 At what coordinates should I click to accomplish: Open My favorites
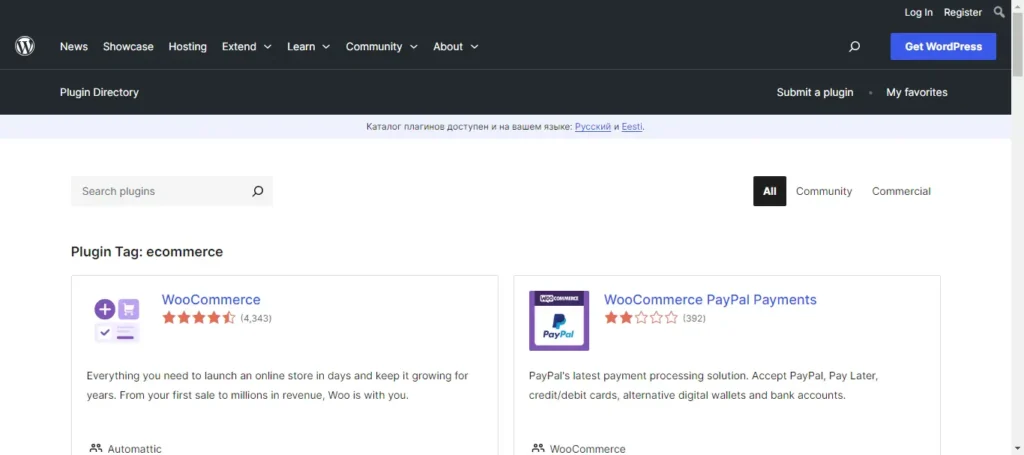tap(916, 92)
